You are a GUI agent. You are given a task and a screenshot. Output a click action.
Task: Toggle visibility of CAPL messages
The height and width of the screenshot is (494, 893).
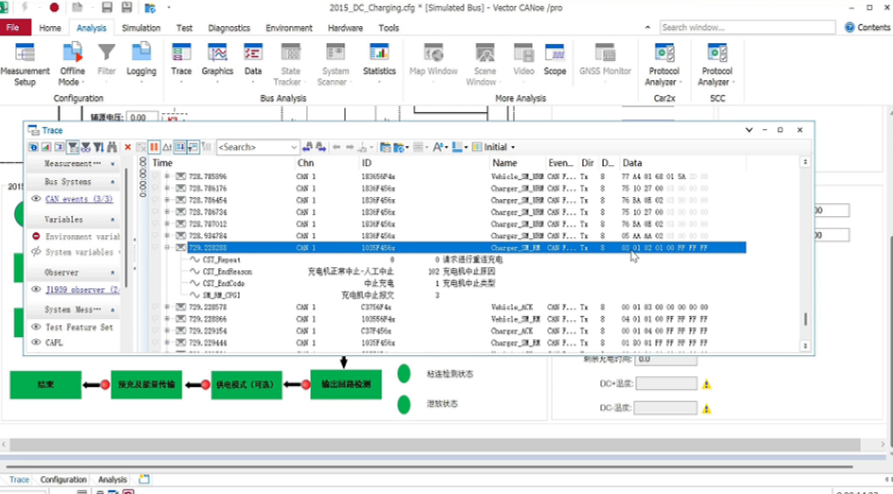36,342
